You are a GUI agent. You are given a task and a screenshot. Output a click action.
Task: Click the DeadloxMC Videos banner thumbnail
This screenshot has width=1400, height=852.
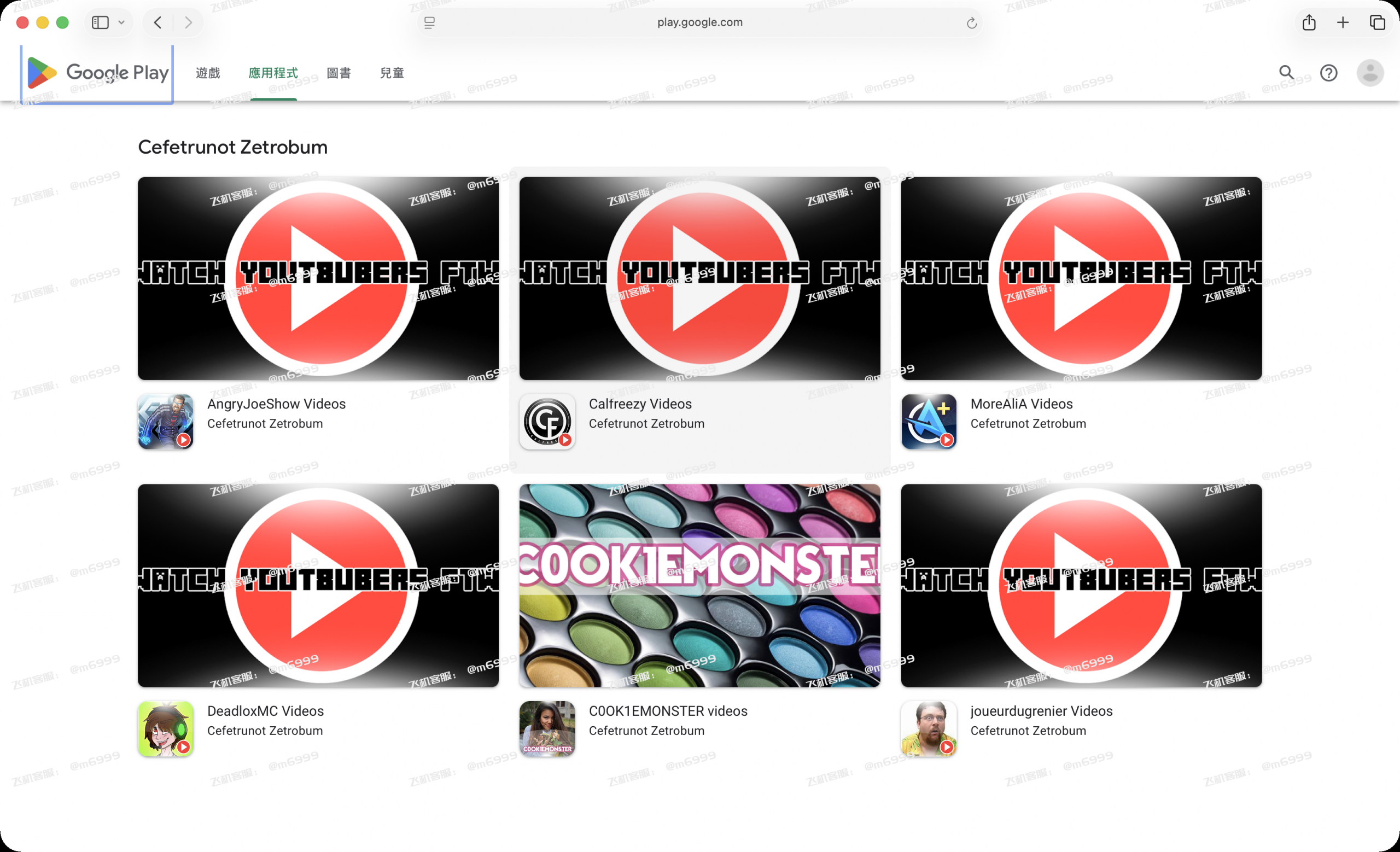click(318, 586)
